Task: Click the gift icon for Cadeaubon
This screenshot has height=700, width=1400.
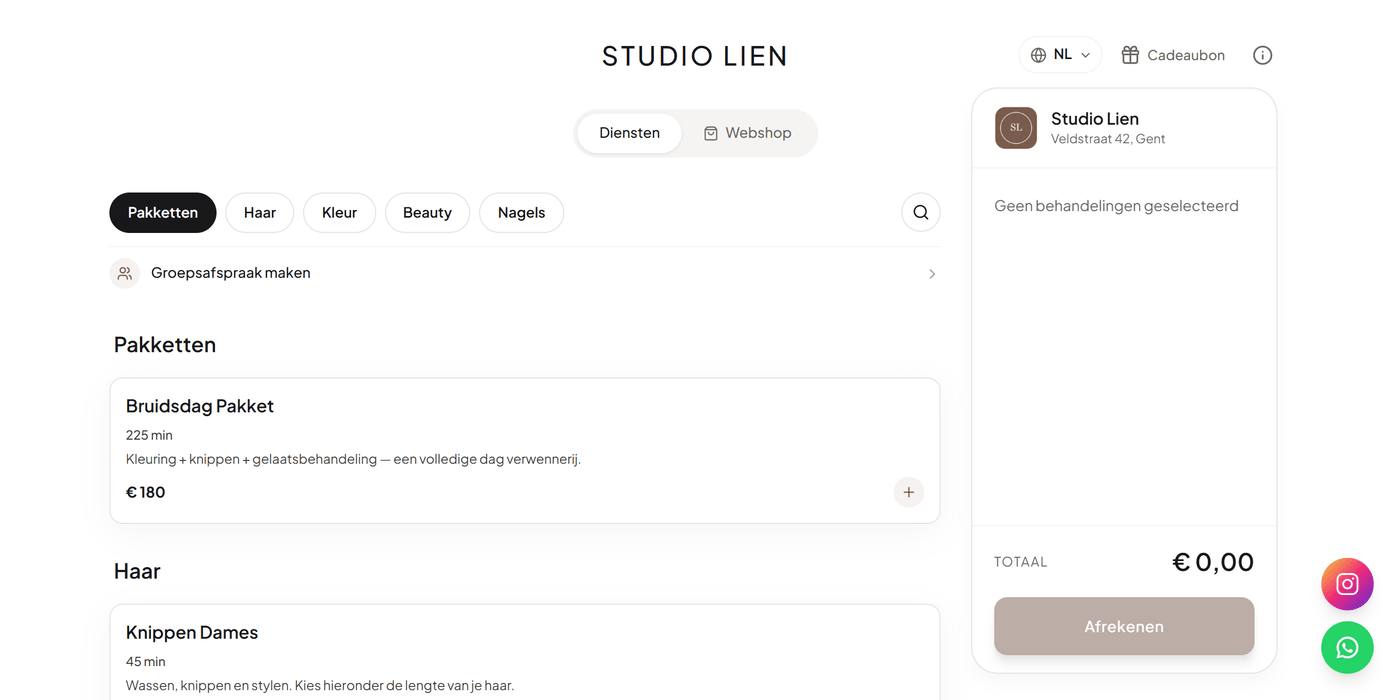Action: click(1130, 55)
